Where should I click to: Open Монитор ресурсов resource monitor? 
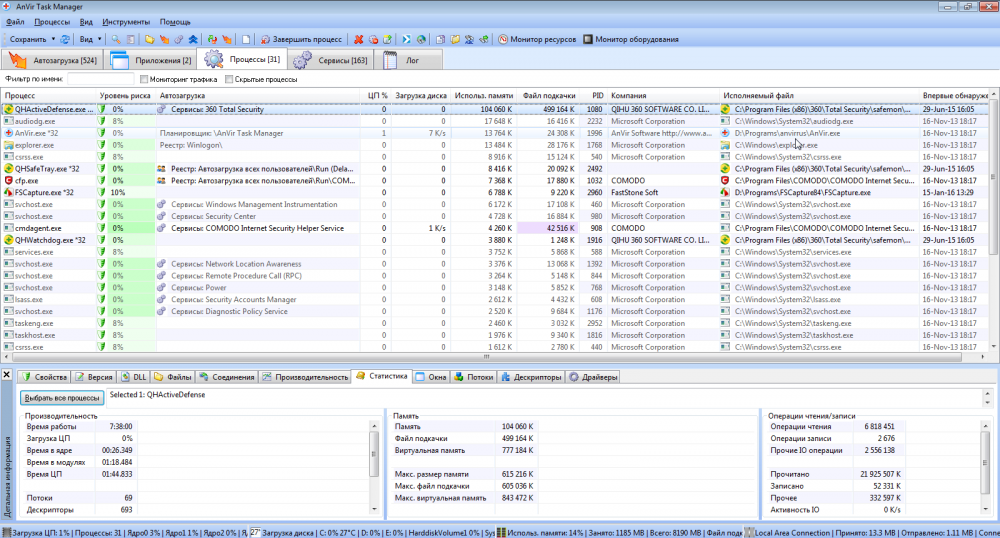click(537, 40)
